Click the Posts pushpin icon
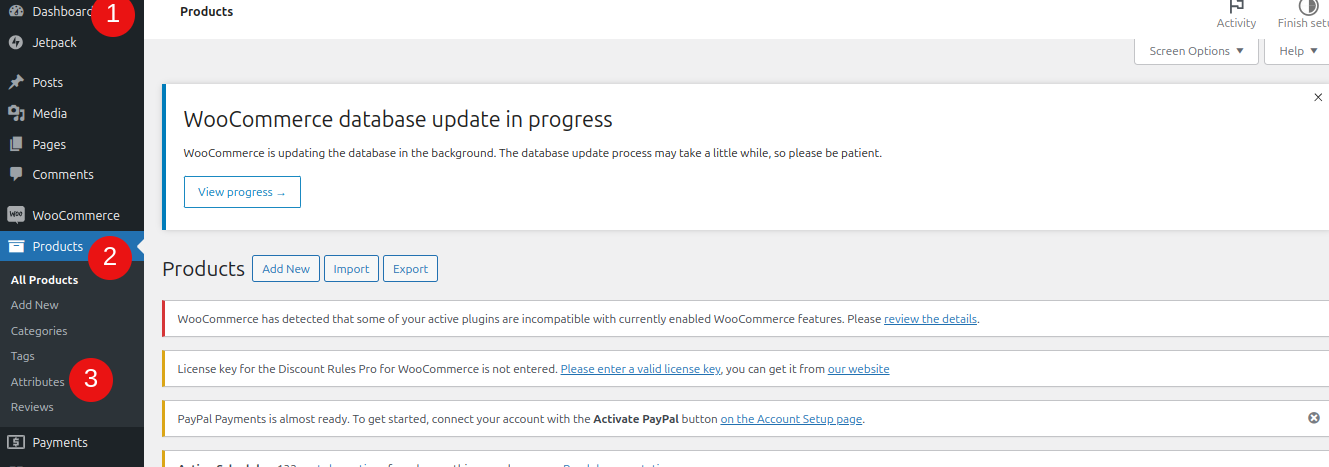The height and width of the screenshot is (467, 1329). 16,83
